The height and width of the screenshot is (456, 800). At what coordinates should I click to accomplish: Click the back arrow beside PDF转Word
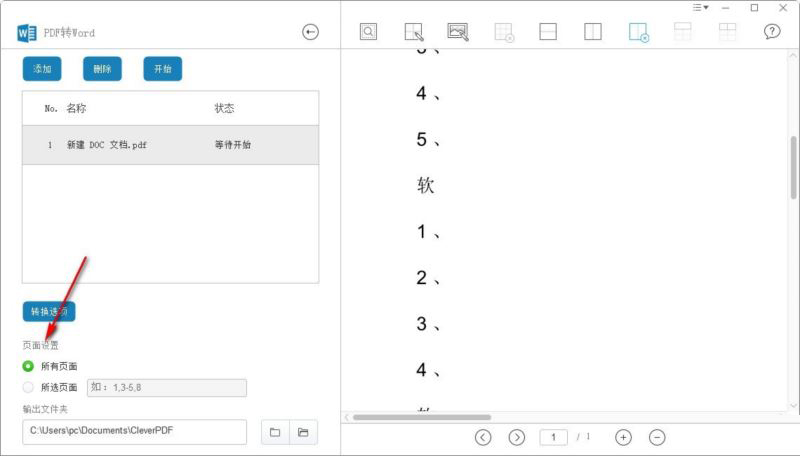(x=310, y=32)
